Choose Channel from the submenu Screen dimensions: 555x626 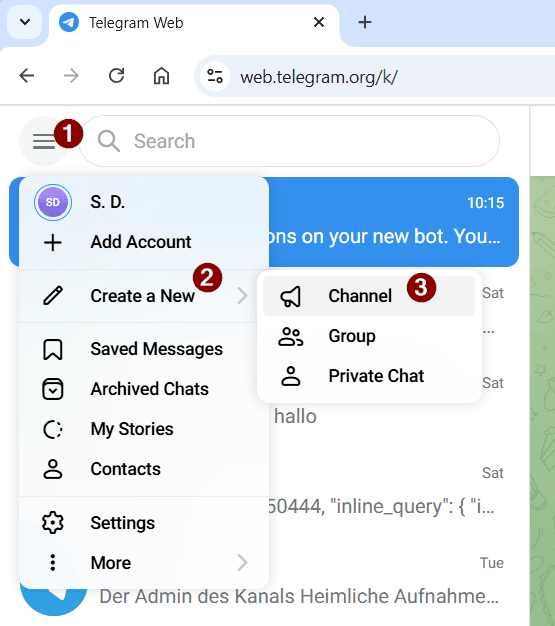(369, 296)
